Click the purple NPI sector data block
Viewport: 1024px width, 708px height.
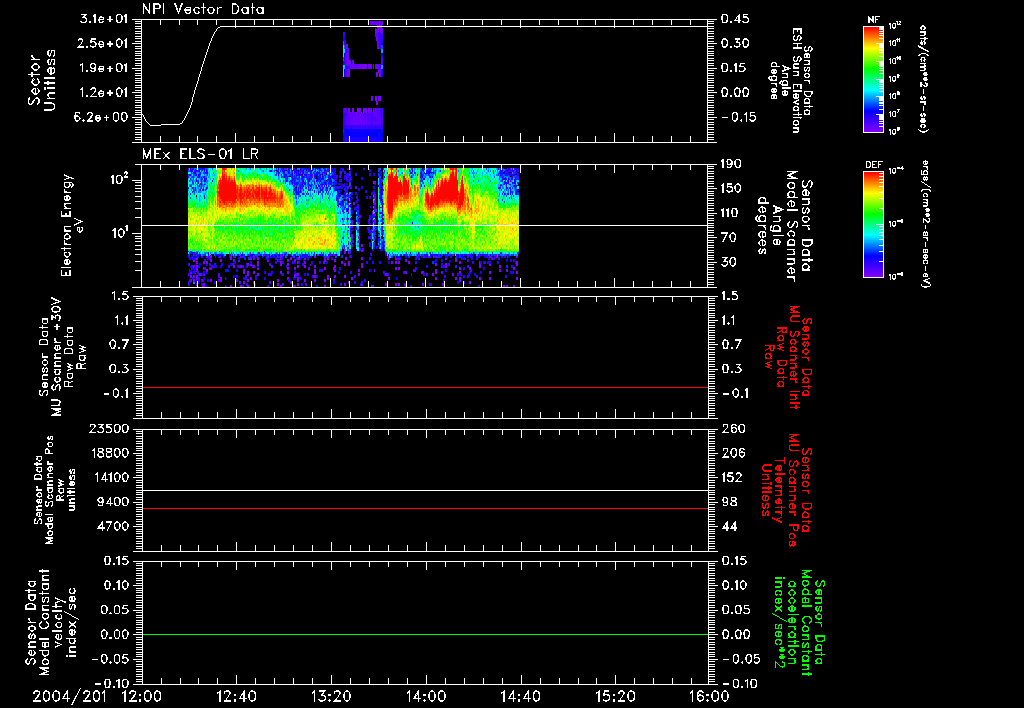(x=363, y=124)
